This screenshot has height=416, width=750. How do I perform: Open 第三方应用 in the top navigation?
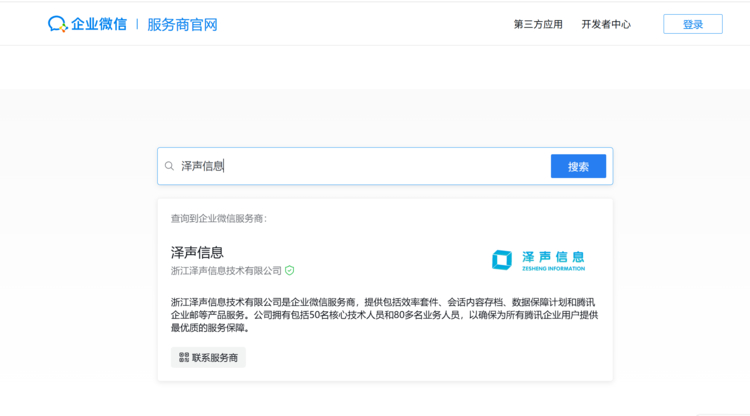coord(538,24)
